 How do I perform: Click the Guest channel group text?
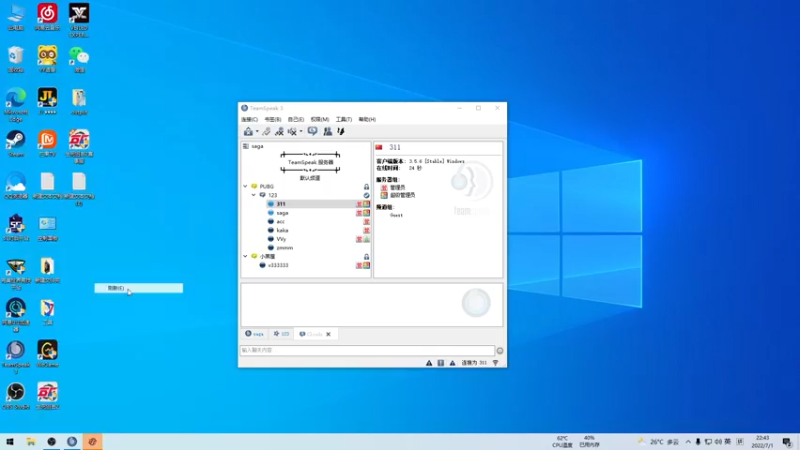pyautogui.click(x=396, y=215)
